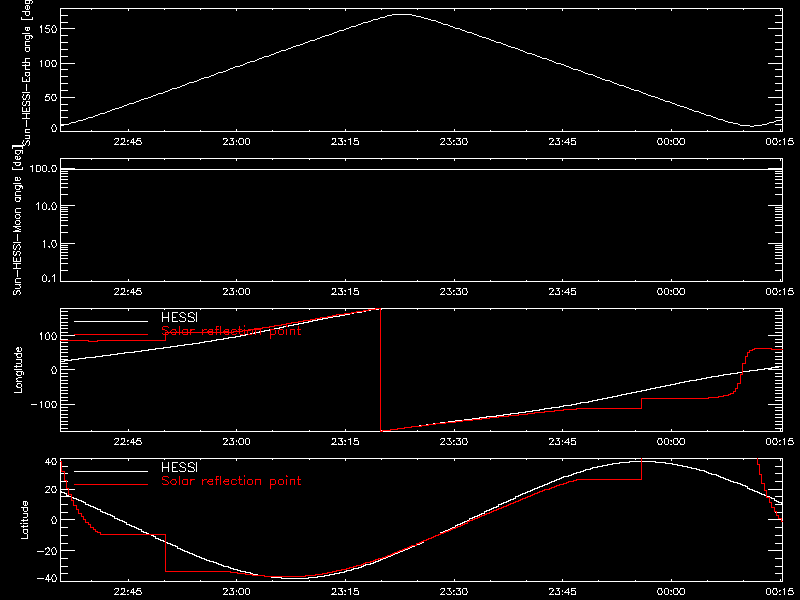
Task: Click the -40 tick on Latitude axis
Action: pyautogui.click(x=47, y=579)
